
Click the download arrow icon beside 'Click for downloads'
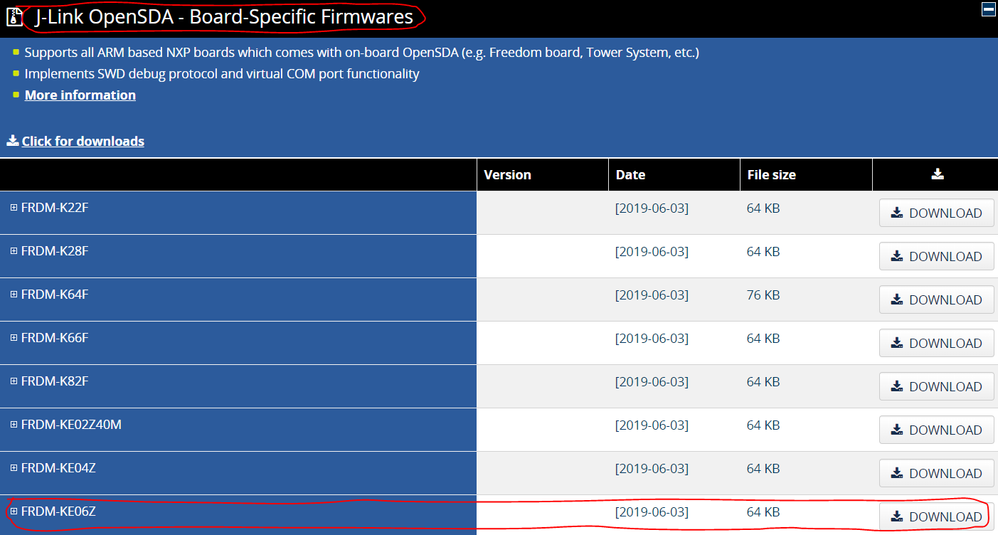pos(13,141)
